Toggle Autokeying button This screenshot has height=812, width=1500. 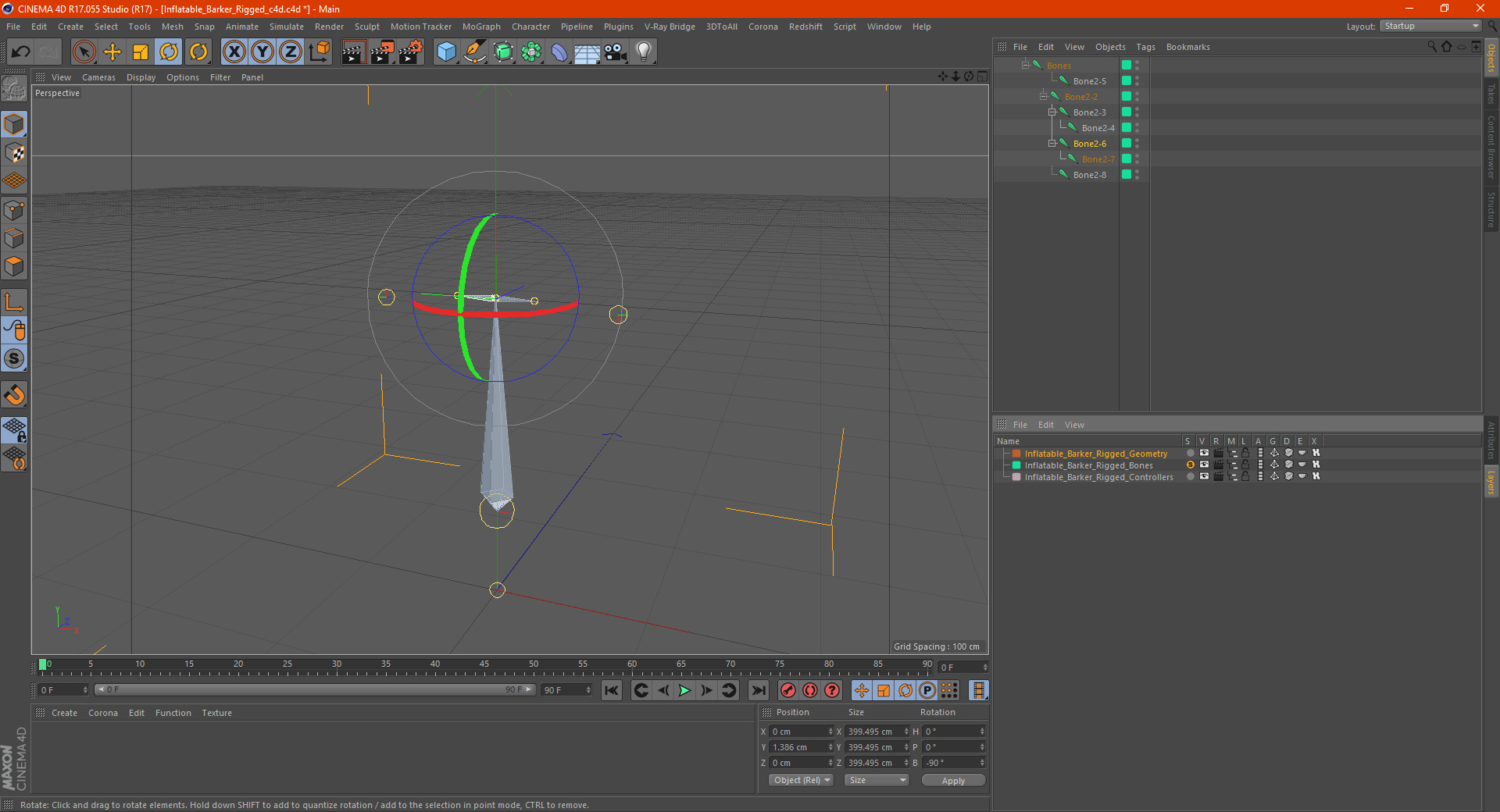(810, 690)
